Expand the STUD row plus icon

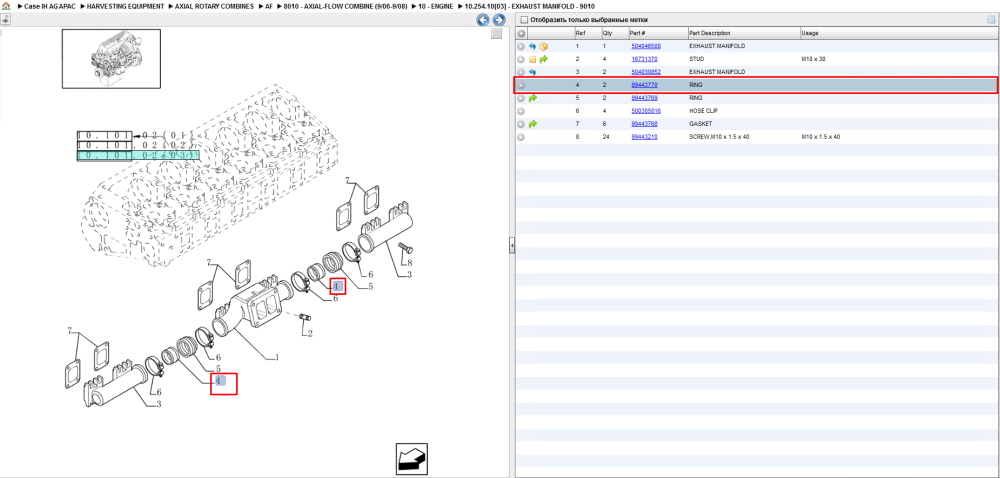[521, 59]
